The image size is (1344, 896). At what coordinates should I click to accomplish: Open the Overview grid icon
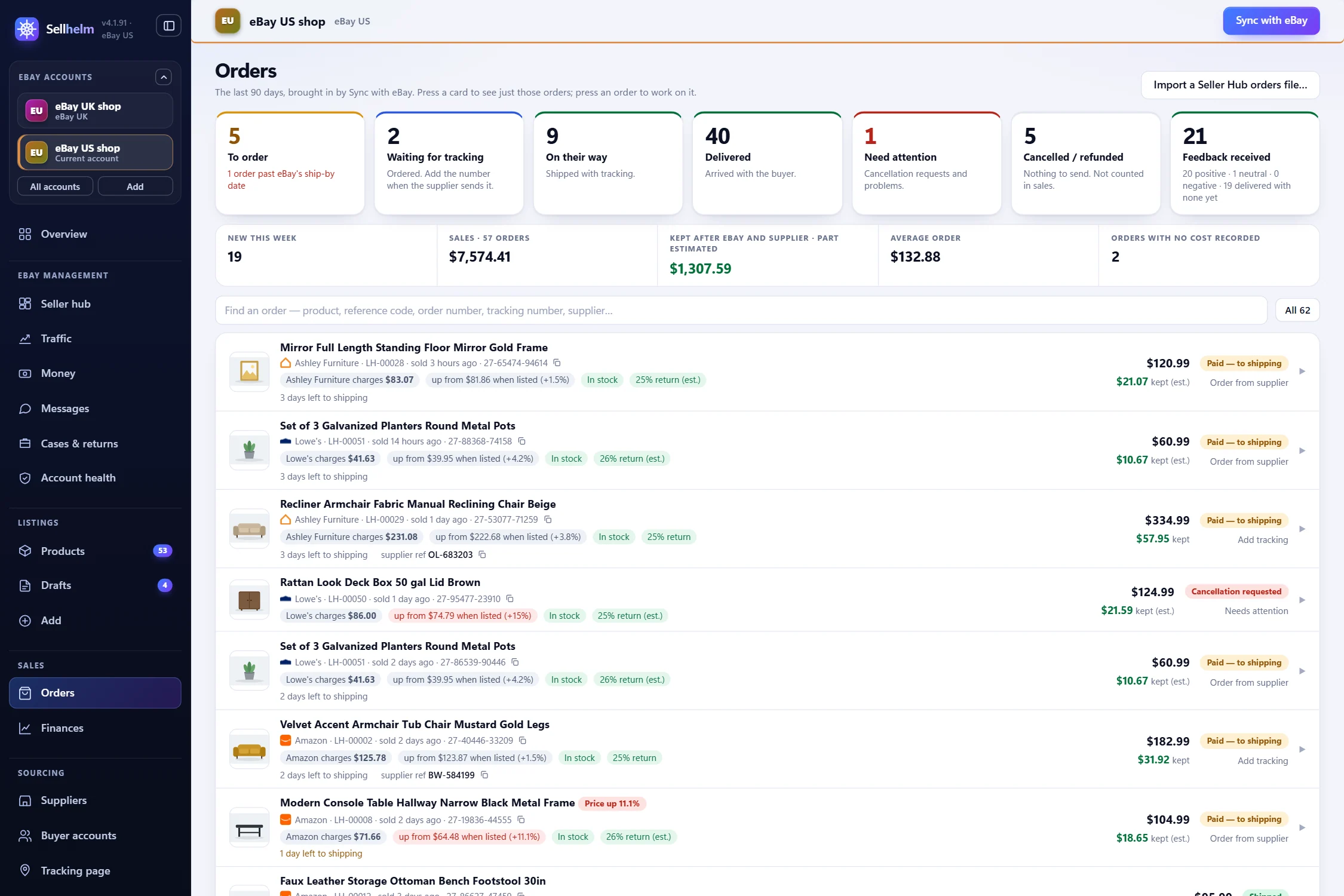25,234
